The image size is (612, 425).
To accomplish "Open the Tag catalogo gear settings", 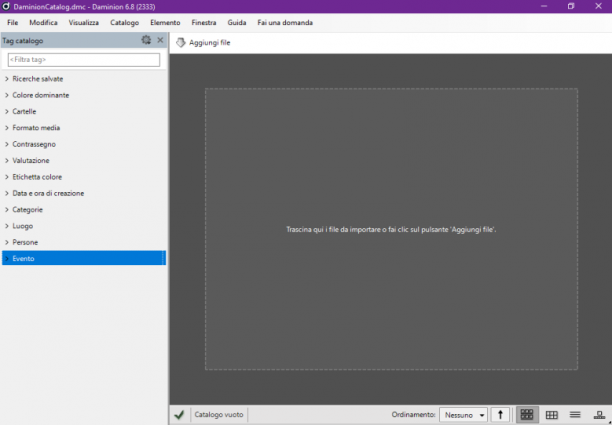I will click(x=146, y=40).
